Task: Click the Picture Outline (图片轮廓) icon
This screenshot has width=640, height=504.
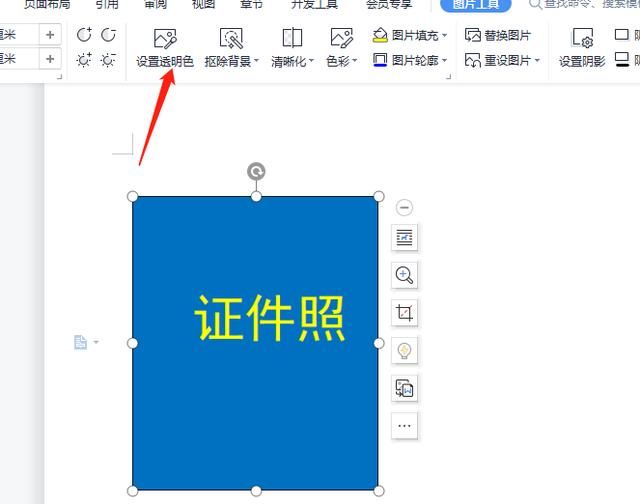Action: pyautogui.click(x=380, y=60)
